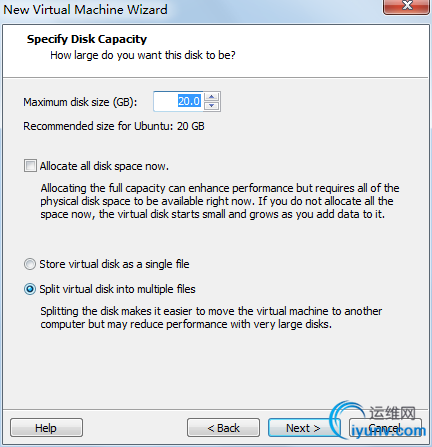The height and width of the screenshot is (447, 432).
Task: Click the Recommended size for Ubuntu text
Action: pyautogui.click(x=114, y=126)
